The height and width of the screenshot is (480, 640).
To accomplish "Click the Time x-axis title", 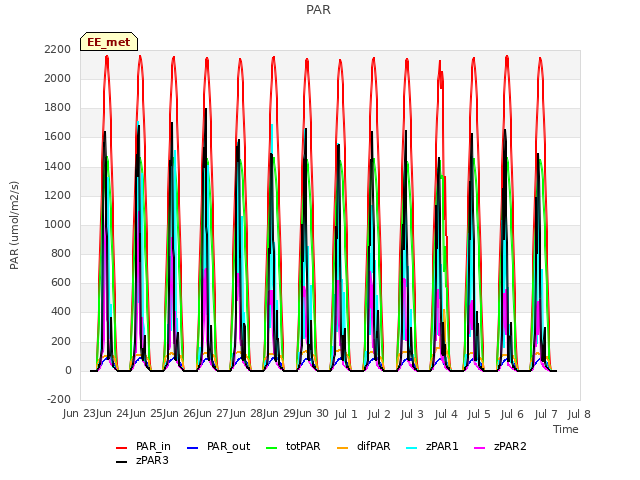I will (566, 429).
